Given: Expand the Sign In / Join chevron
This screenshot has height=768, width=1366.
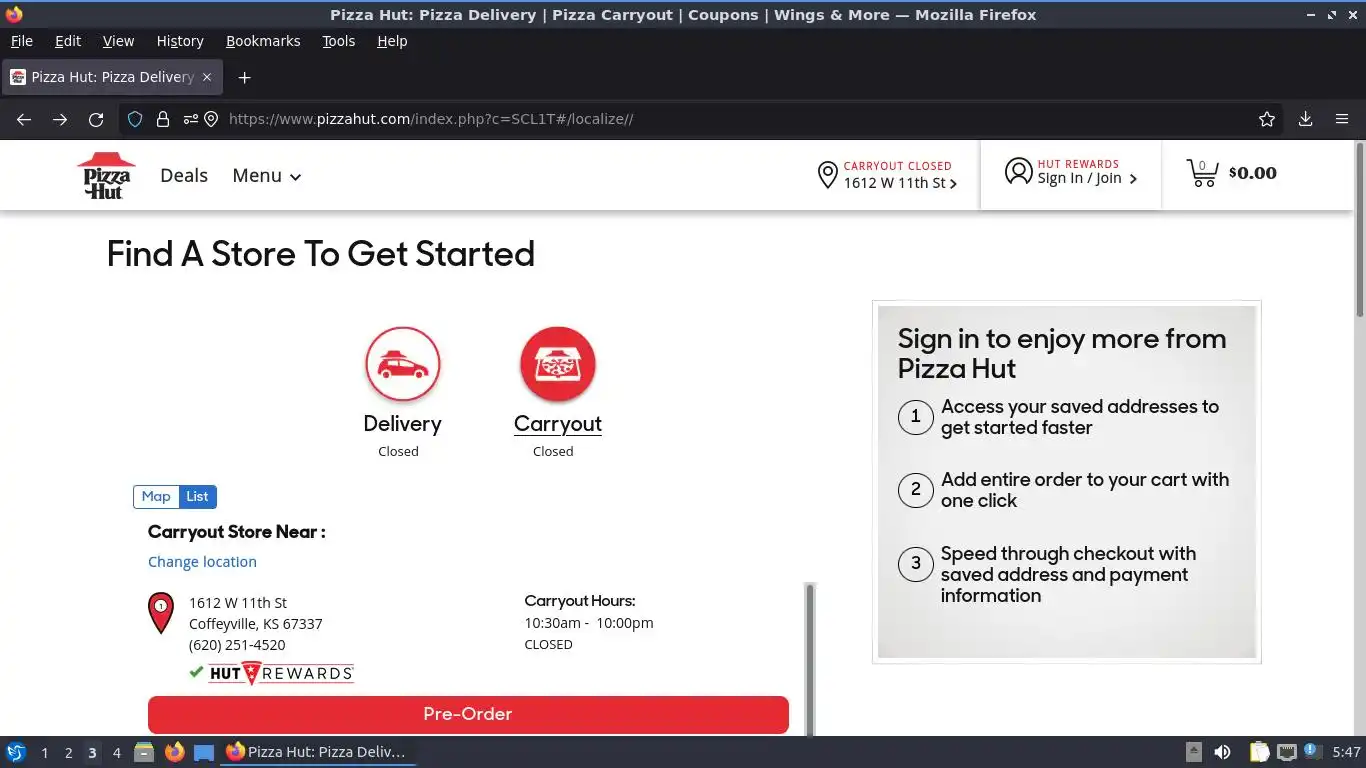Looking at the screenshot, I should pyautogui.click(x=1133, y=179).
